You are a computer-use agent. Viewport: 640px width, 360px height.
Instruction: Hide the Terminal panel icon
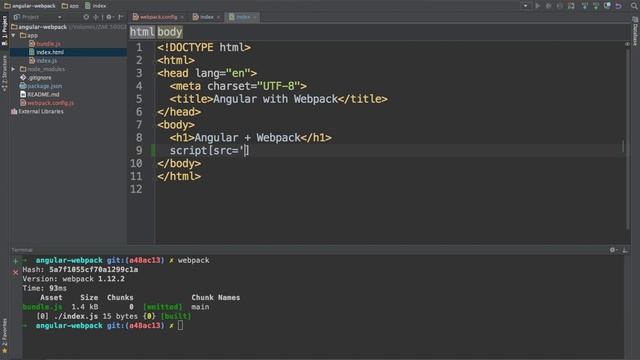[x=625, y=250]
